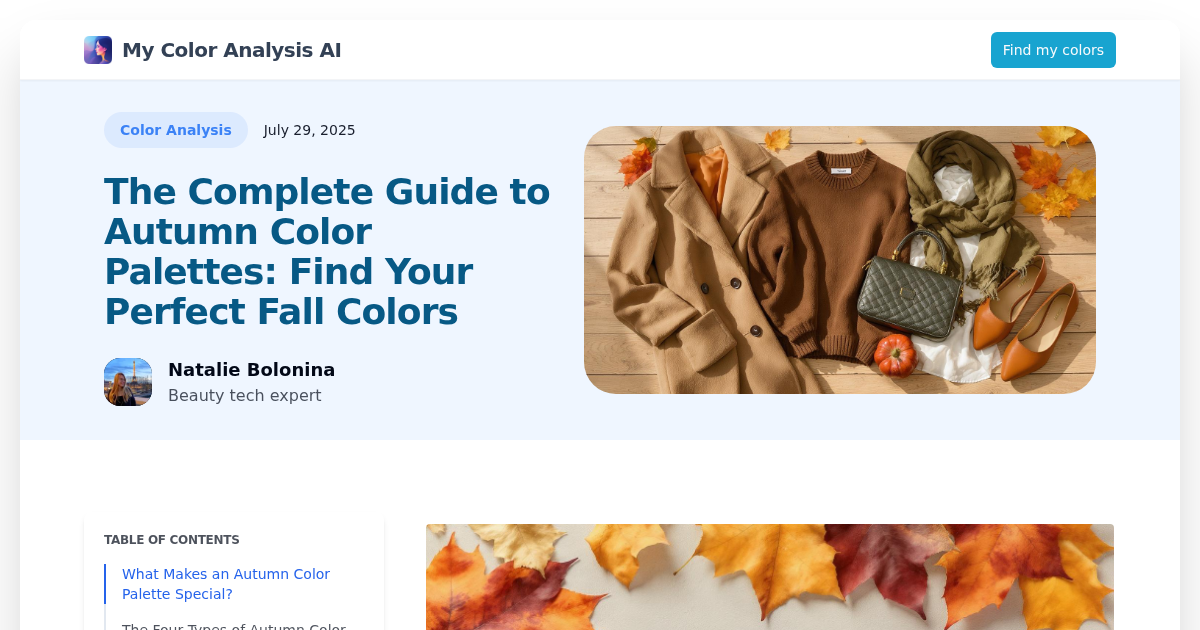Jump to What Makes an Autumn Color Palette Special
This screenshot has height=630, width=1200.
coord(226,584)
